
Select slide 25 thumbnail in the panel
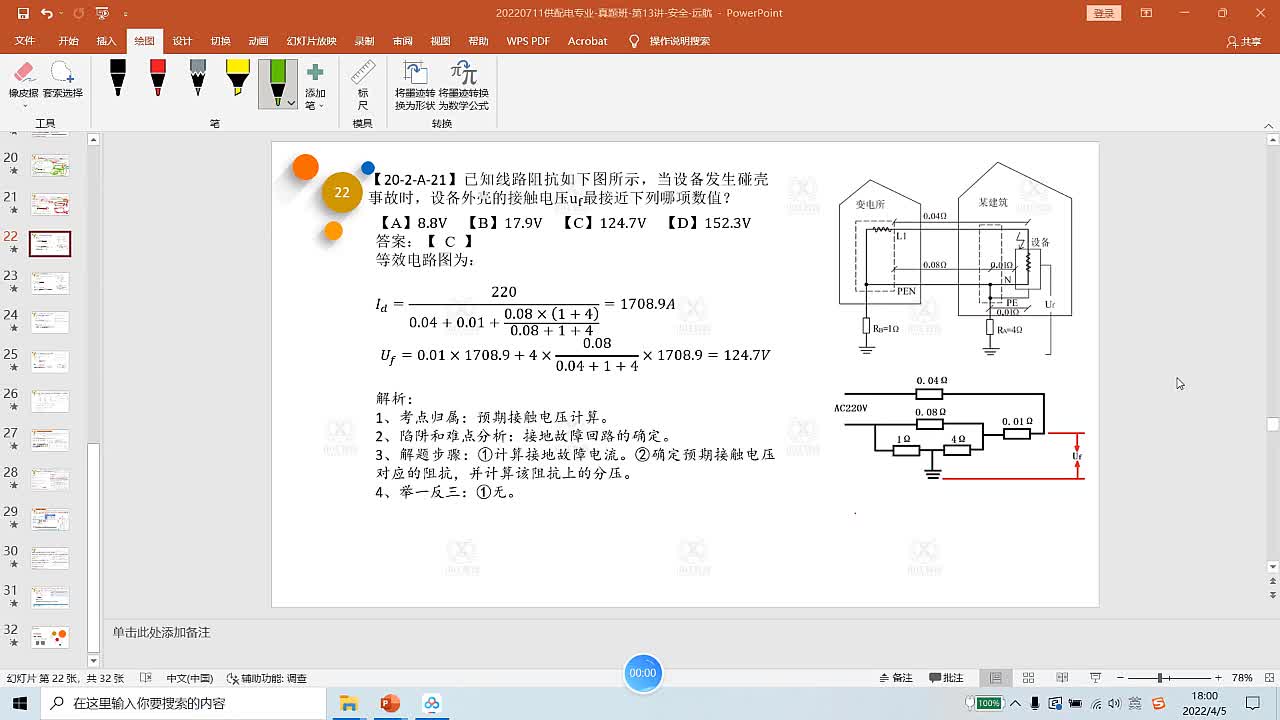(x=50, y=362)
